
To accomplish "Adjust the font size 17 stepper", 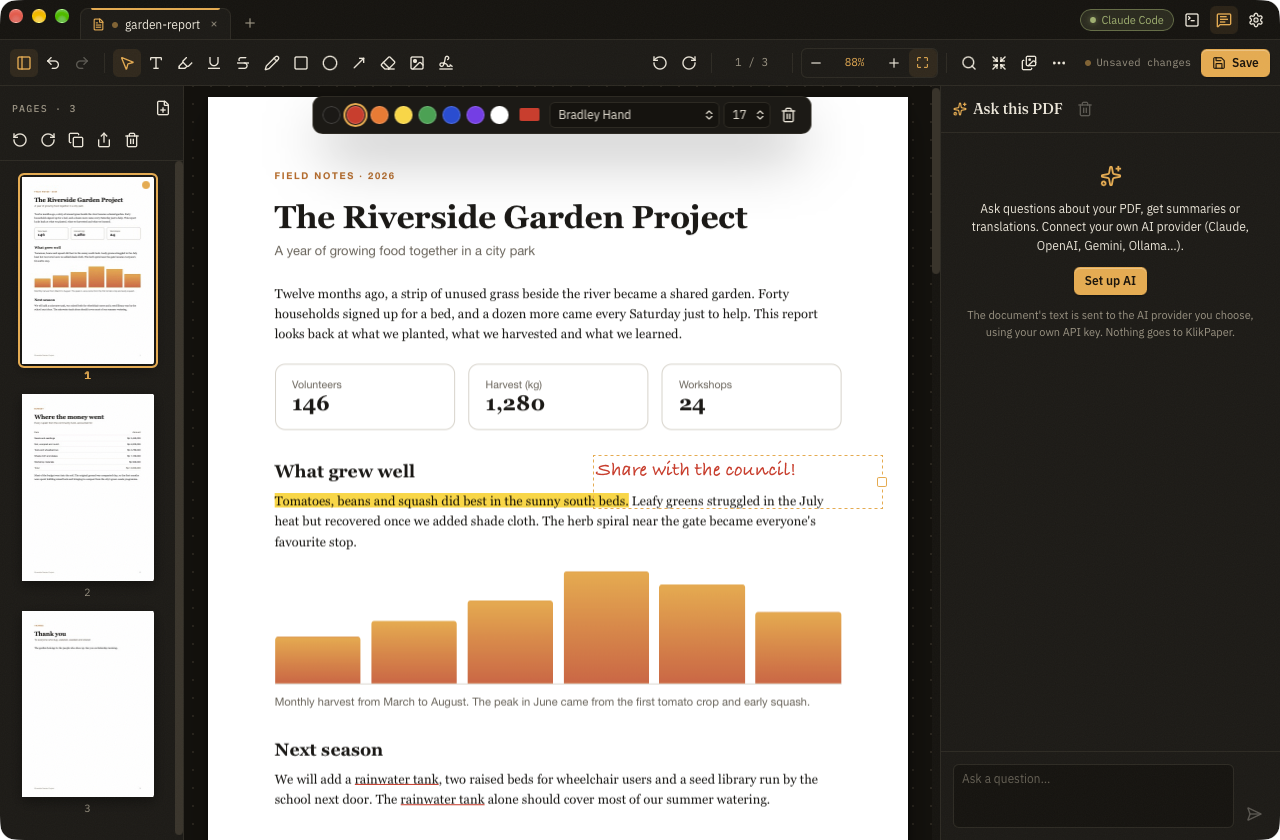I will pyautogui.click(x=748, y=115).
